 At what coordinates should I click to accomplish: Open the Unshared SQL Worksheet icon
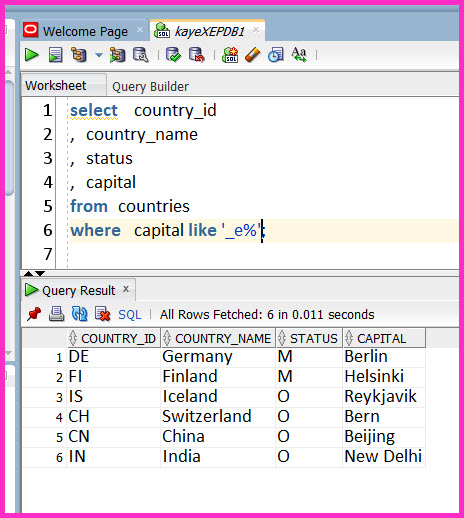[x=230, y=55]
